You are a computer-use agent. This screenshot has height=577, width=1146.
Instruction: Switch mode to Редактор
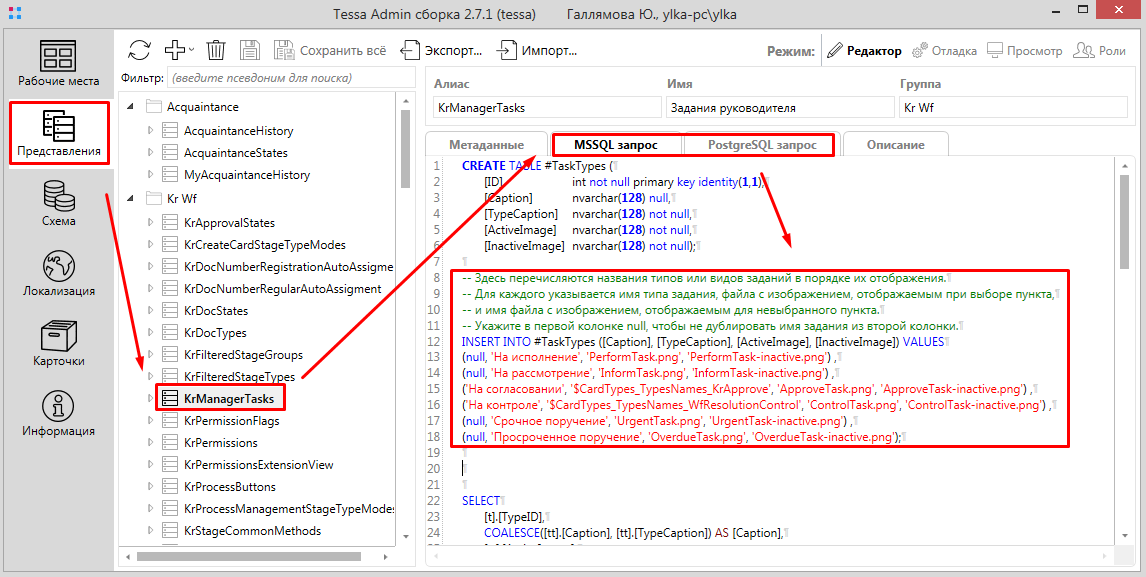(x=864, y=51)
